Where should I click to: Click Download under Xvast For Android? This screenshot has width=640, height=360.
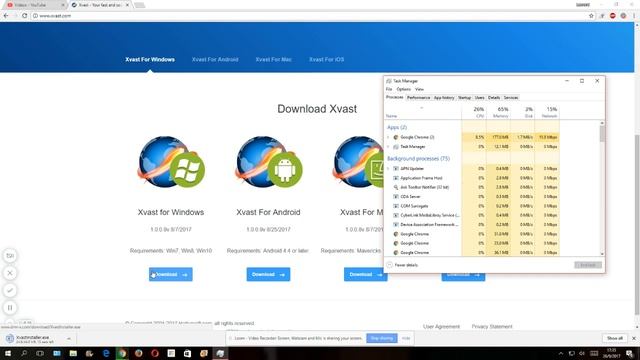(x=268, y=274)
